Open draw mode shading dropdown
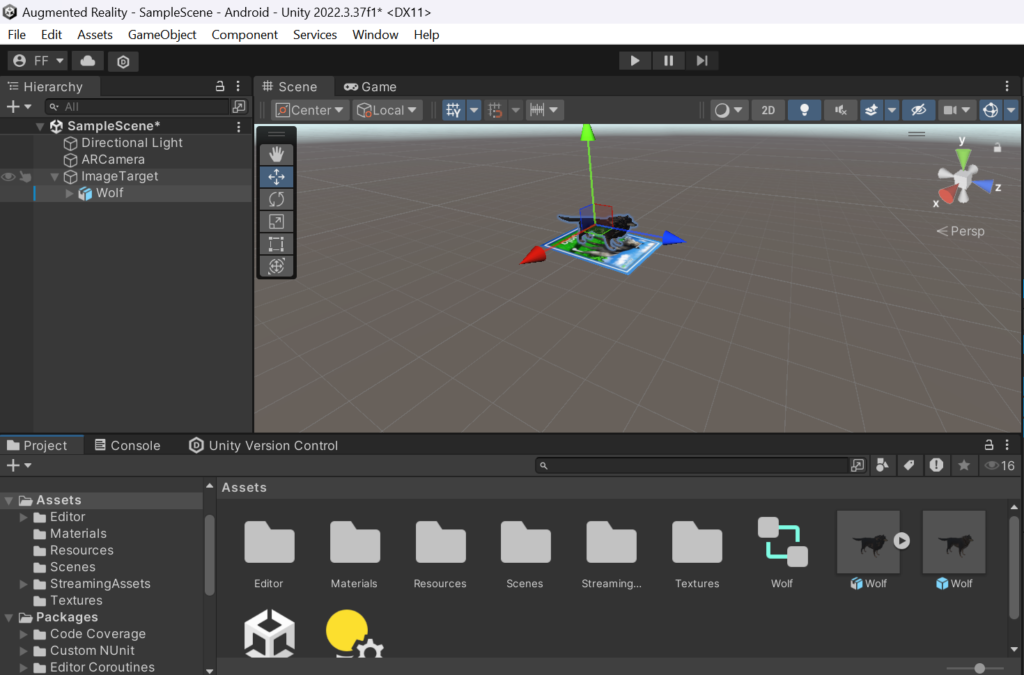Image resolution: width=1024 pixels, height=675 pixels. pos(729,110)
